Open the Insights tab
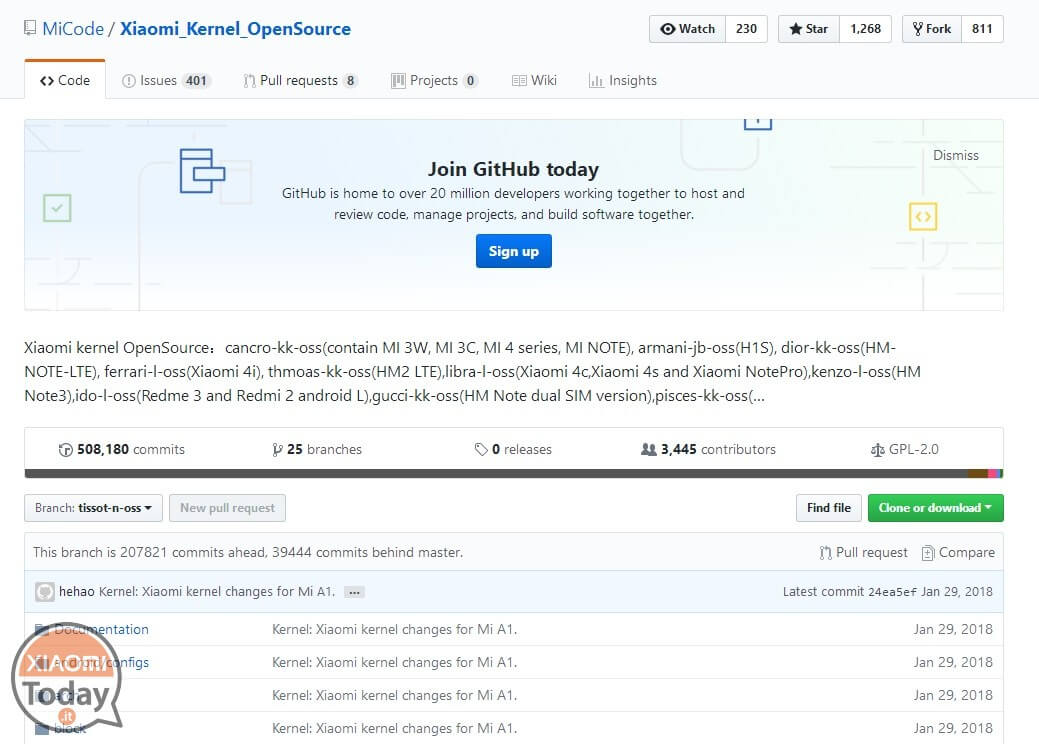Viewport: 1039px width, 744px height. click(623, 81)
